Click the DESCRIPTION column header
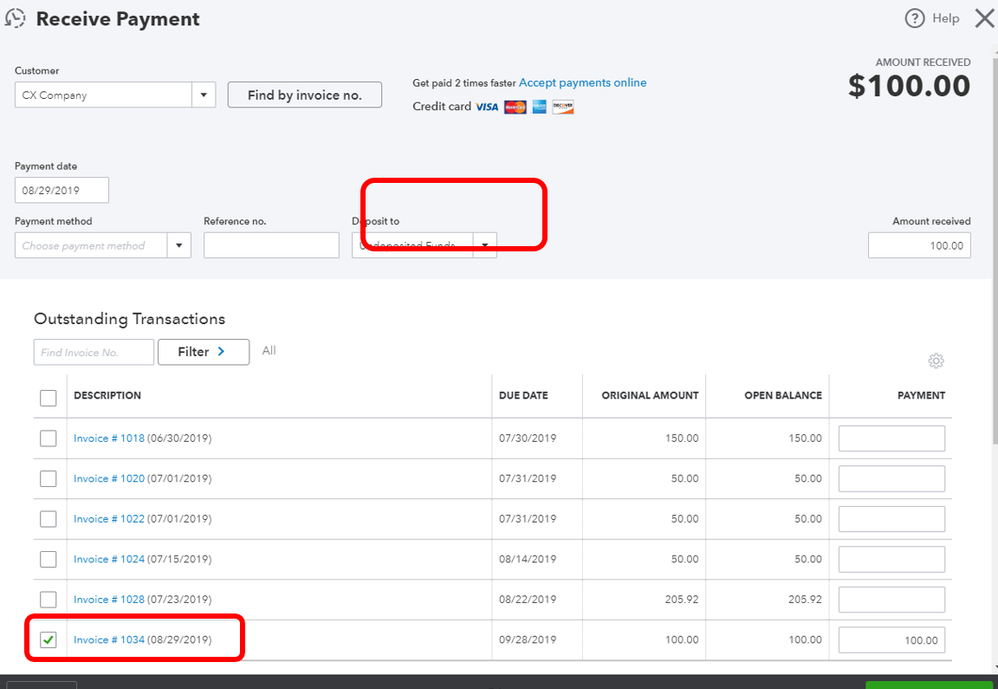 click(x=108, y=395)
